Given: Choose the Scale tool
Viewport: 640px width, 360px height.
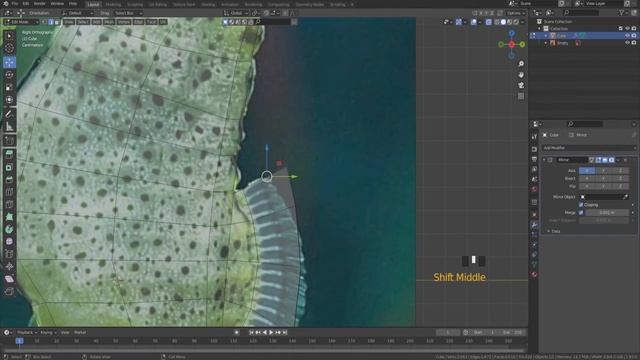Looking at the screenshot, I should click(9, 87).
